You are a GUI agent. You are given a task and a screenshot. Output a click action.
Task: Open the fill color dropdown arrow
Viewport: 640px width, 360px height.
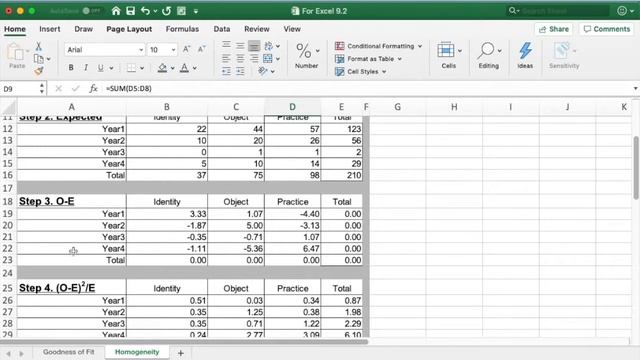coord(172,68)
